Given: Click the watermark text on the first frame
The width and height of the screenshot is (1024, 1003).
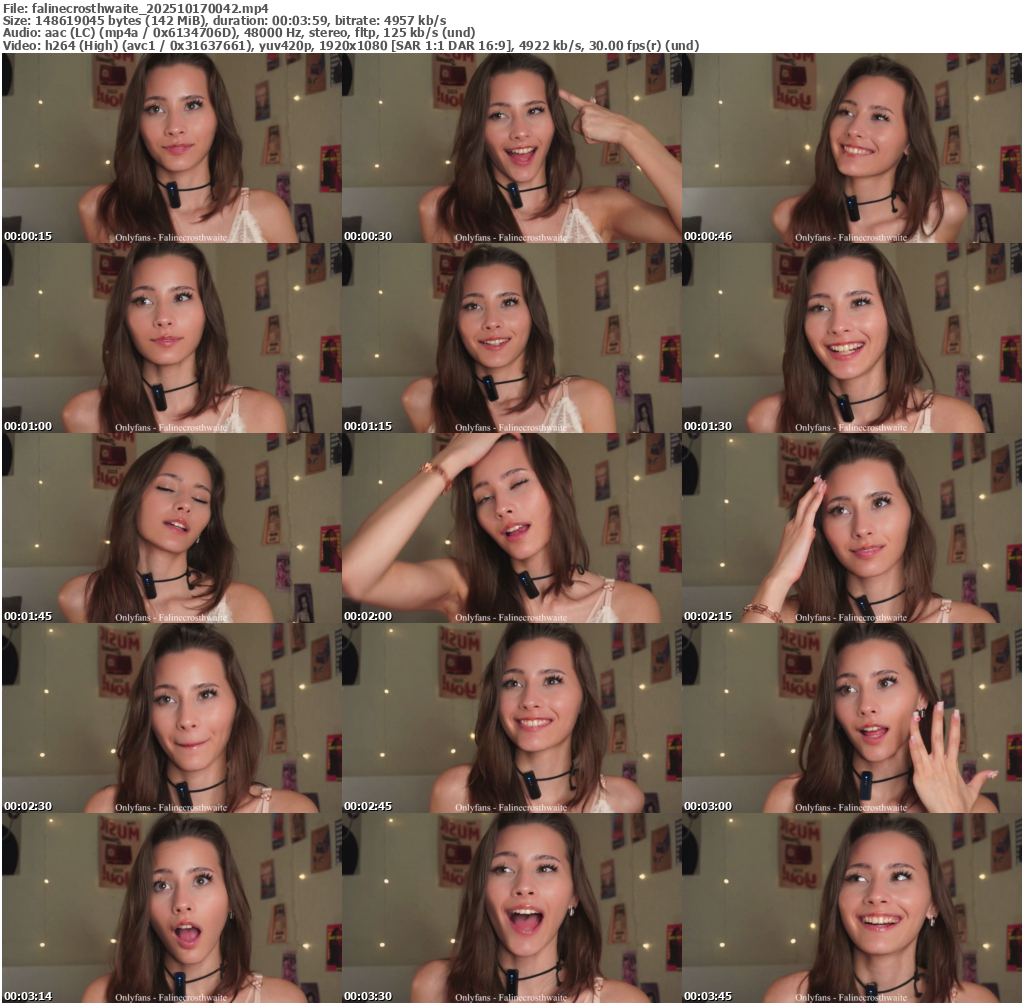Looking at the screenshot, I should [171, 238].
